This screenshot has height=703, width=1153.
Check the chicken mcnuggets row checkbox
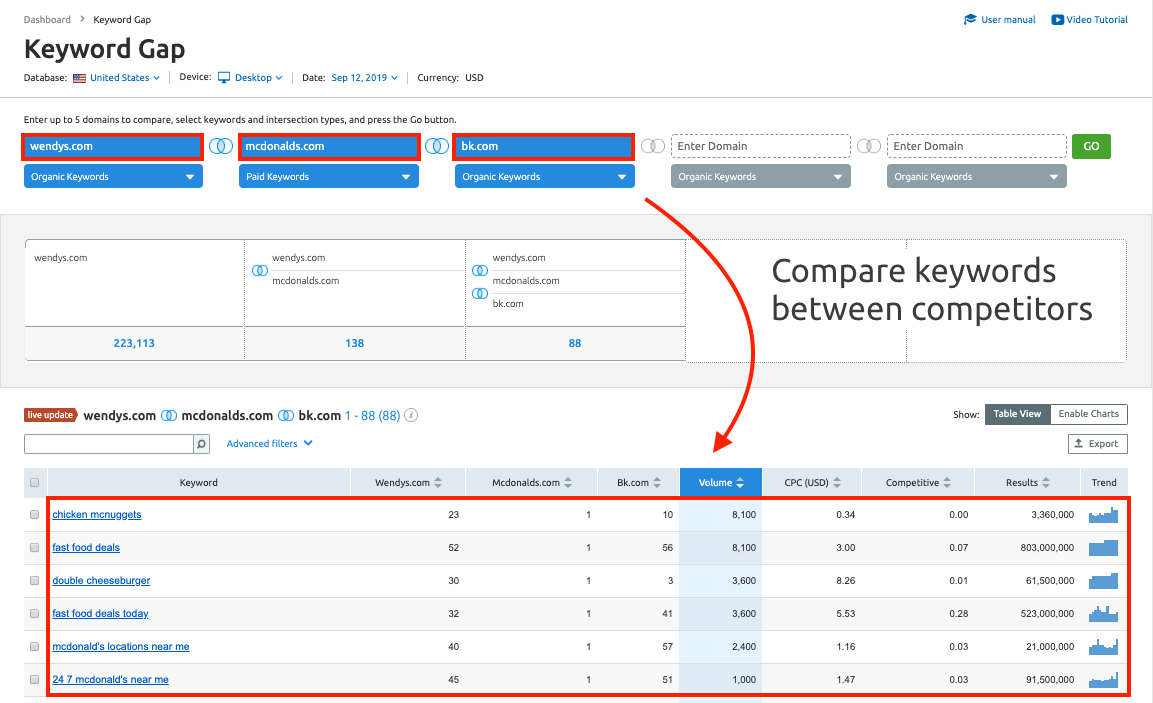pos(35,515)
